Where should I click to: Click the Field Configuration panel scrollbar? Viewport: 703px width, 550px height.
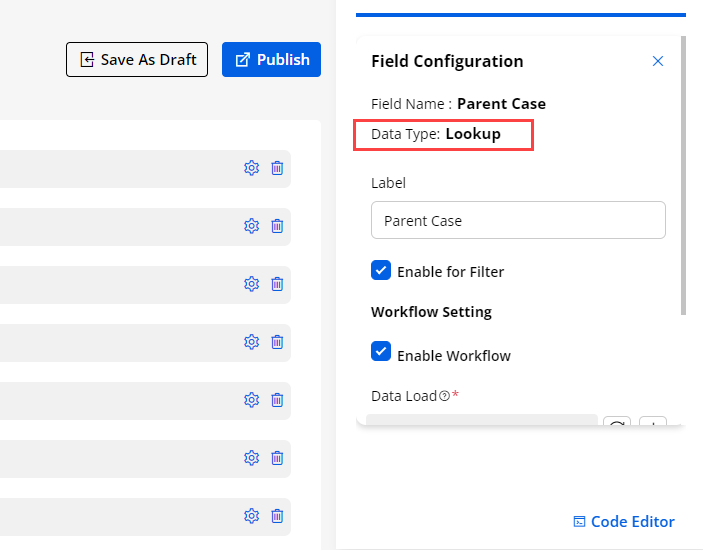point(683,180)
